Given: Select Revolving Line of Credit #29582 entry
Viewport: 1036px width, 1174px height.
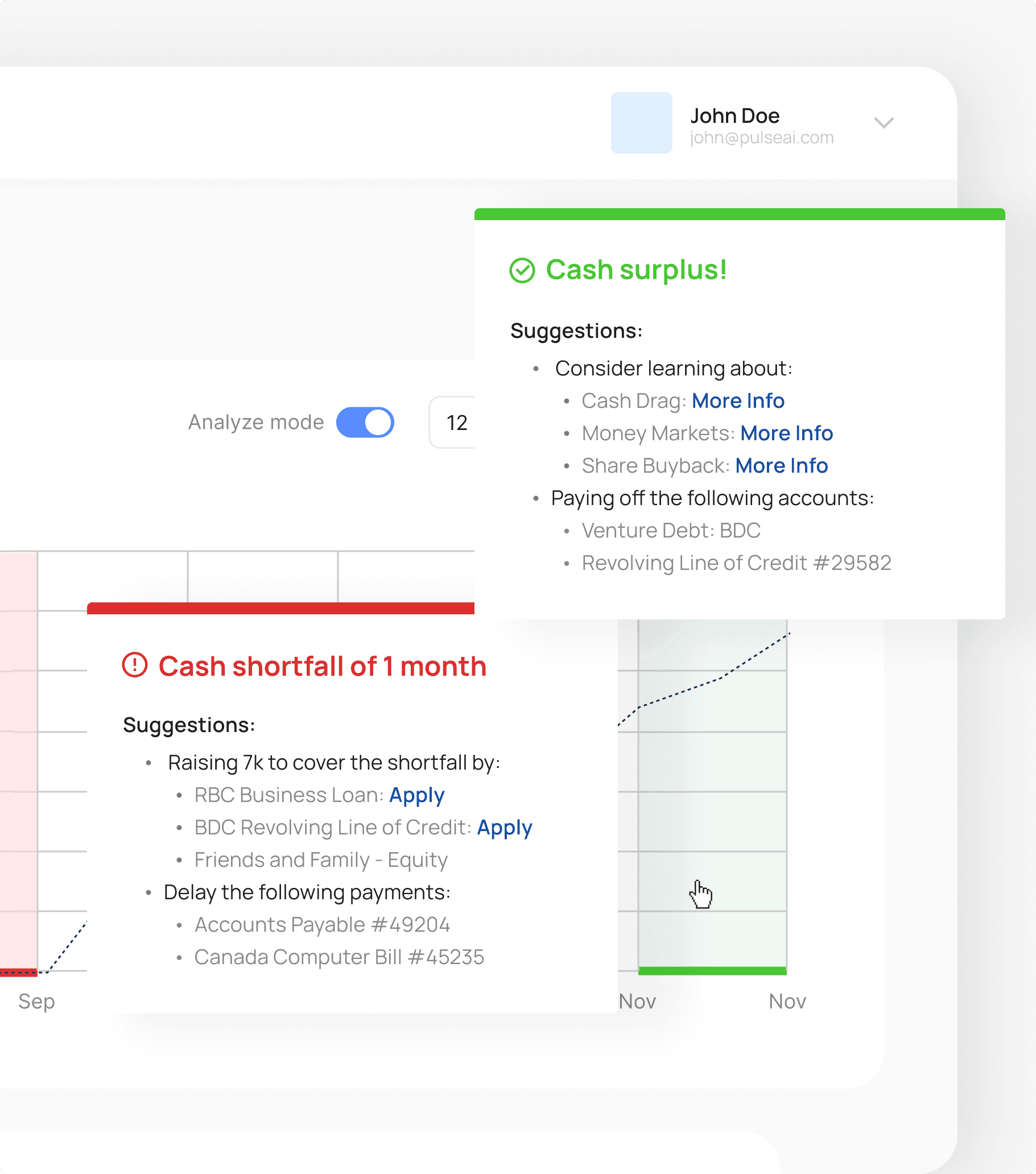Looking at the screenshot, I should tap(736, 564).
